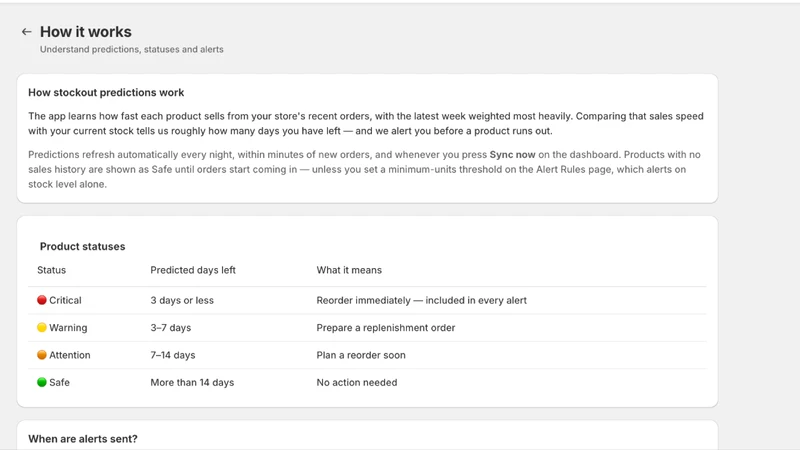Screen dimensions: 800x450
Task: Click the green Safe status dot
Action: pyautogui.click(x=42, y=382)
